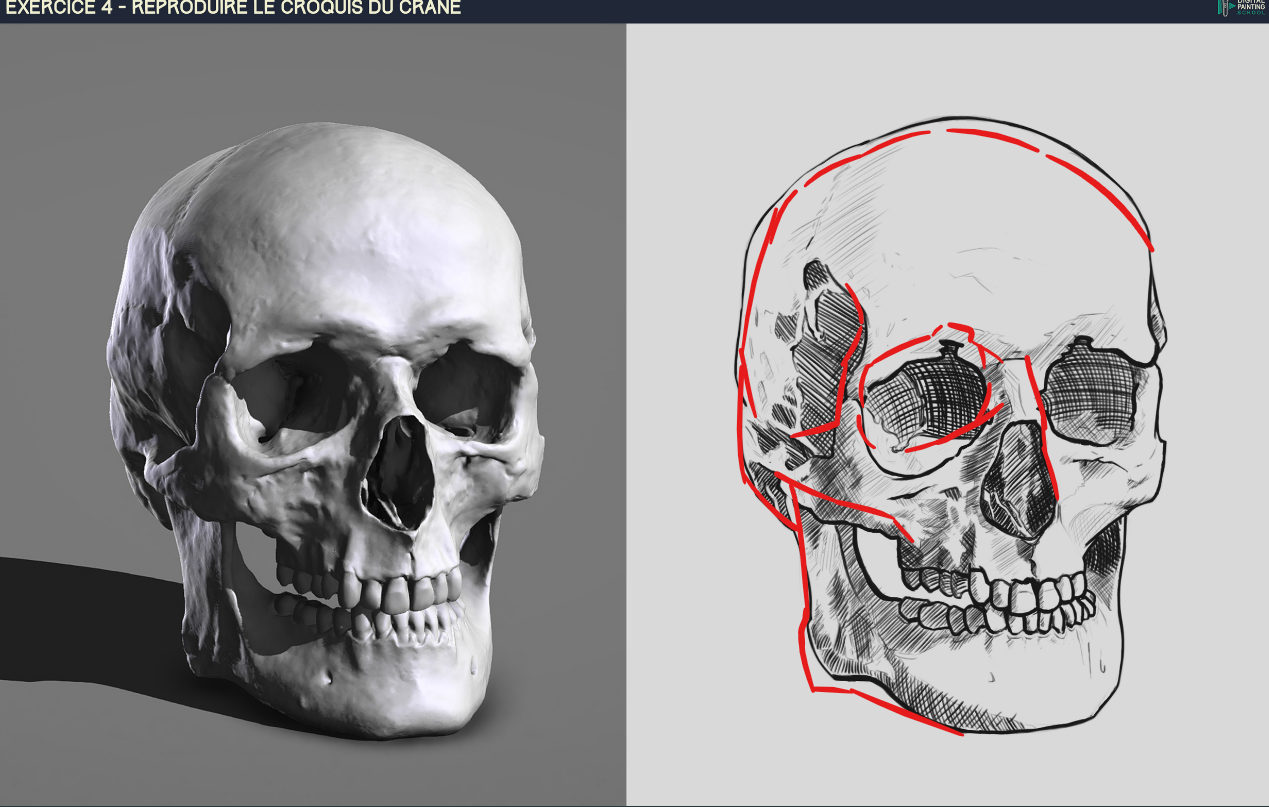Click the green flag shape beside the logo tube

click(x=1232, y=5)
